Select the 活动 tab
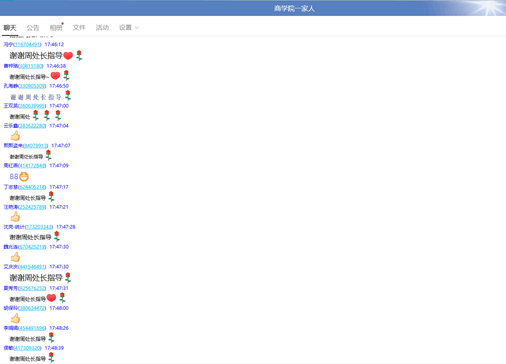The width and height of the screenshot is (506, 364). [x=102, y=28]
